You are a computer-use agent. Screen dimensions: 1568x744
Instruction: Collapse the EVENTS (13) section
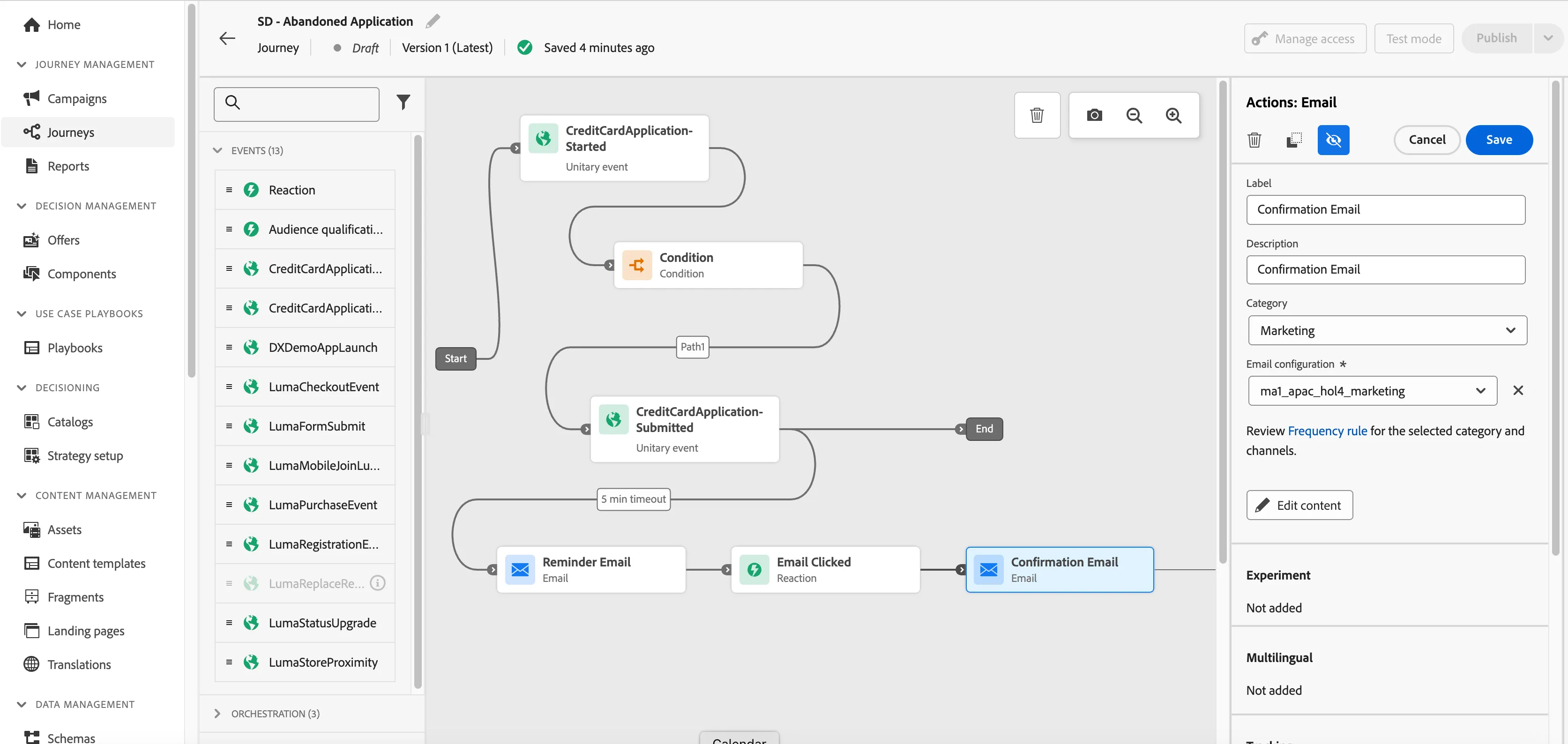(217, 150)
